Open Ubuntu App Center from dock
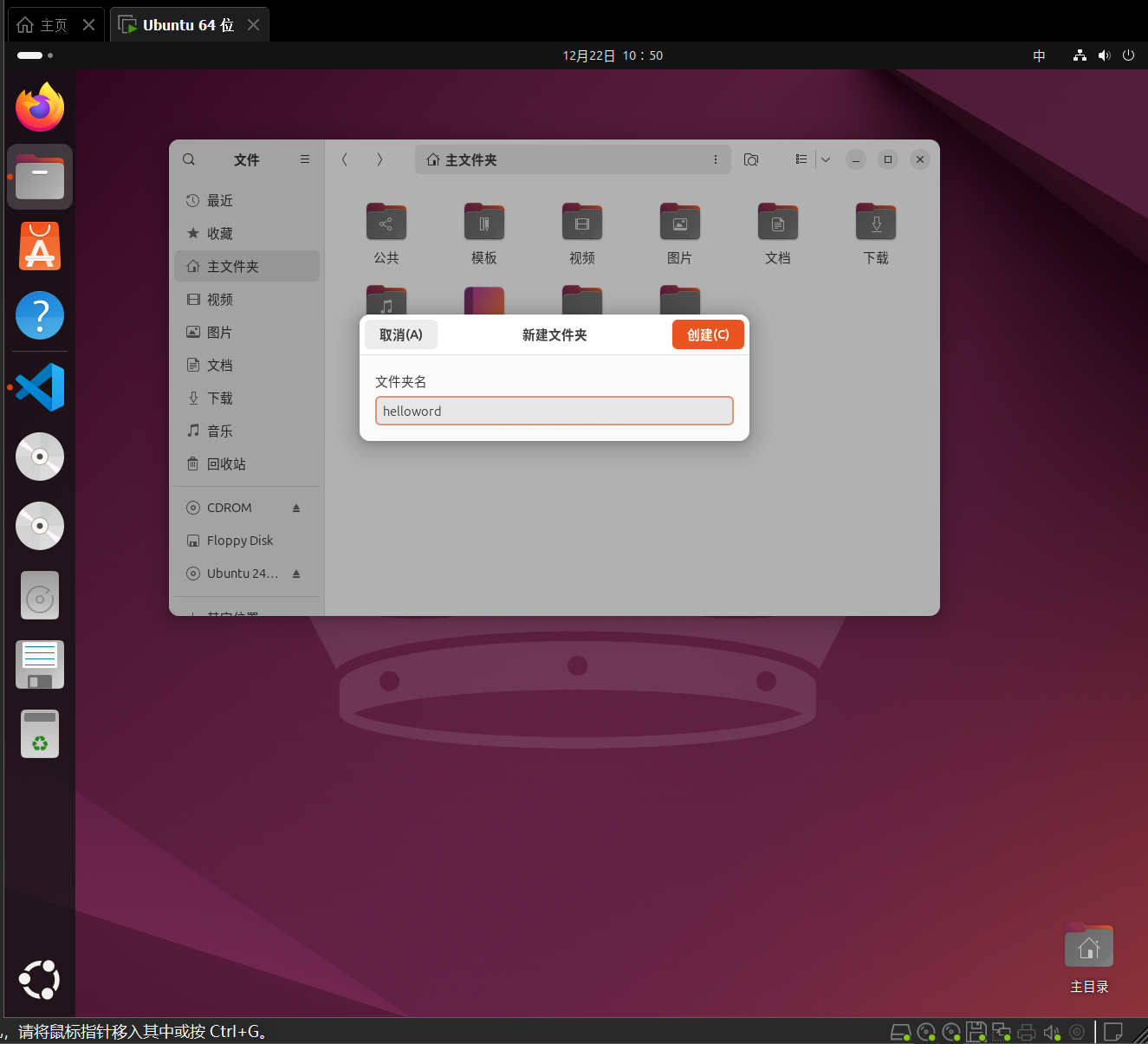This screenshot has height=1044, width=1148. 40,246
